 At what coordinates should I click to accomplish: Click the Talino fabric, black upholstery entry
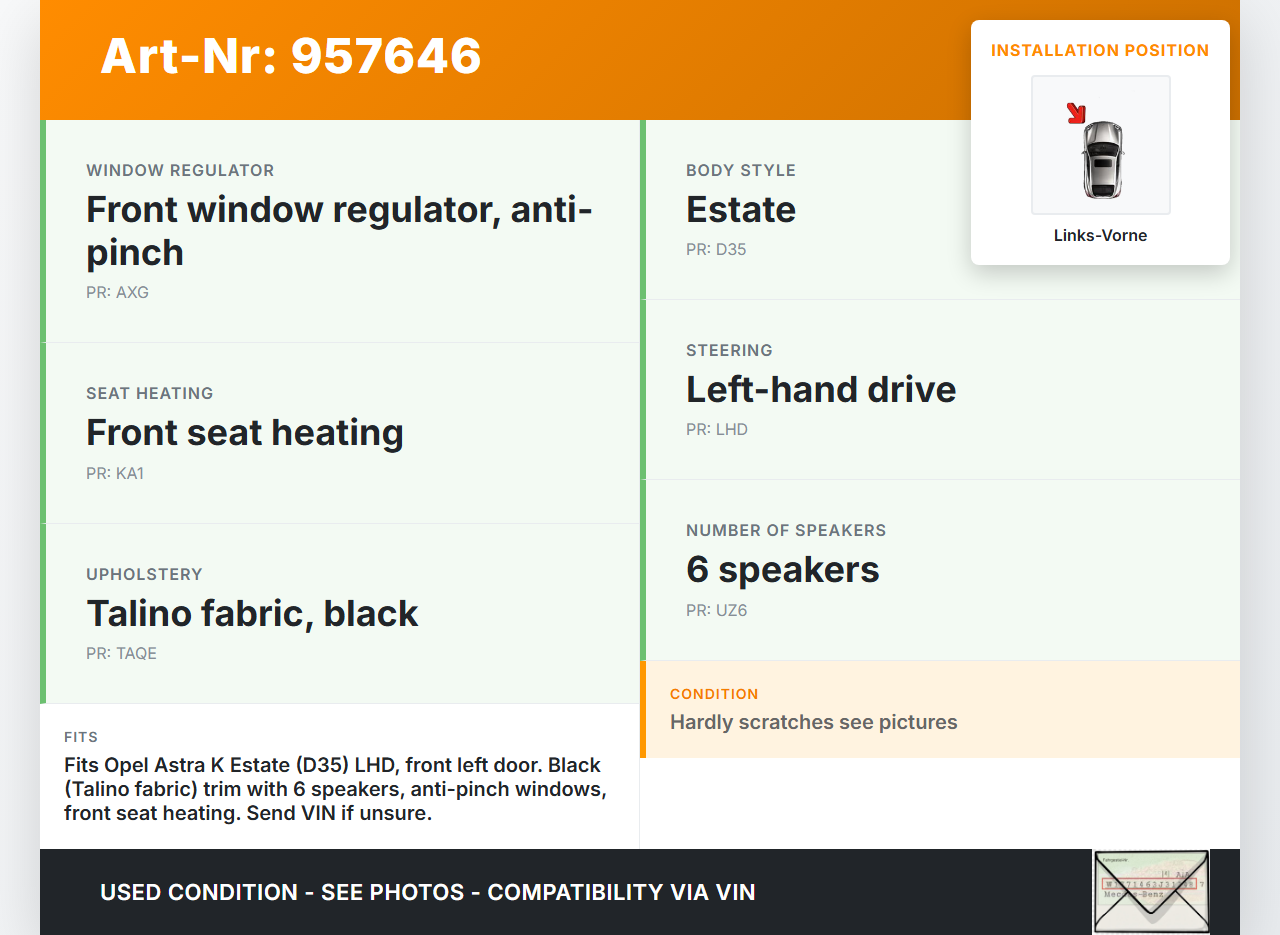[252, 613]
